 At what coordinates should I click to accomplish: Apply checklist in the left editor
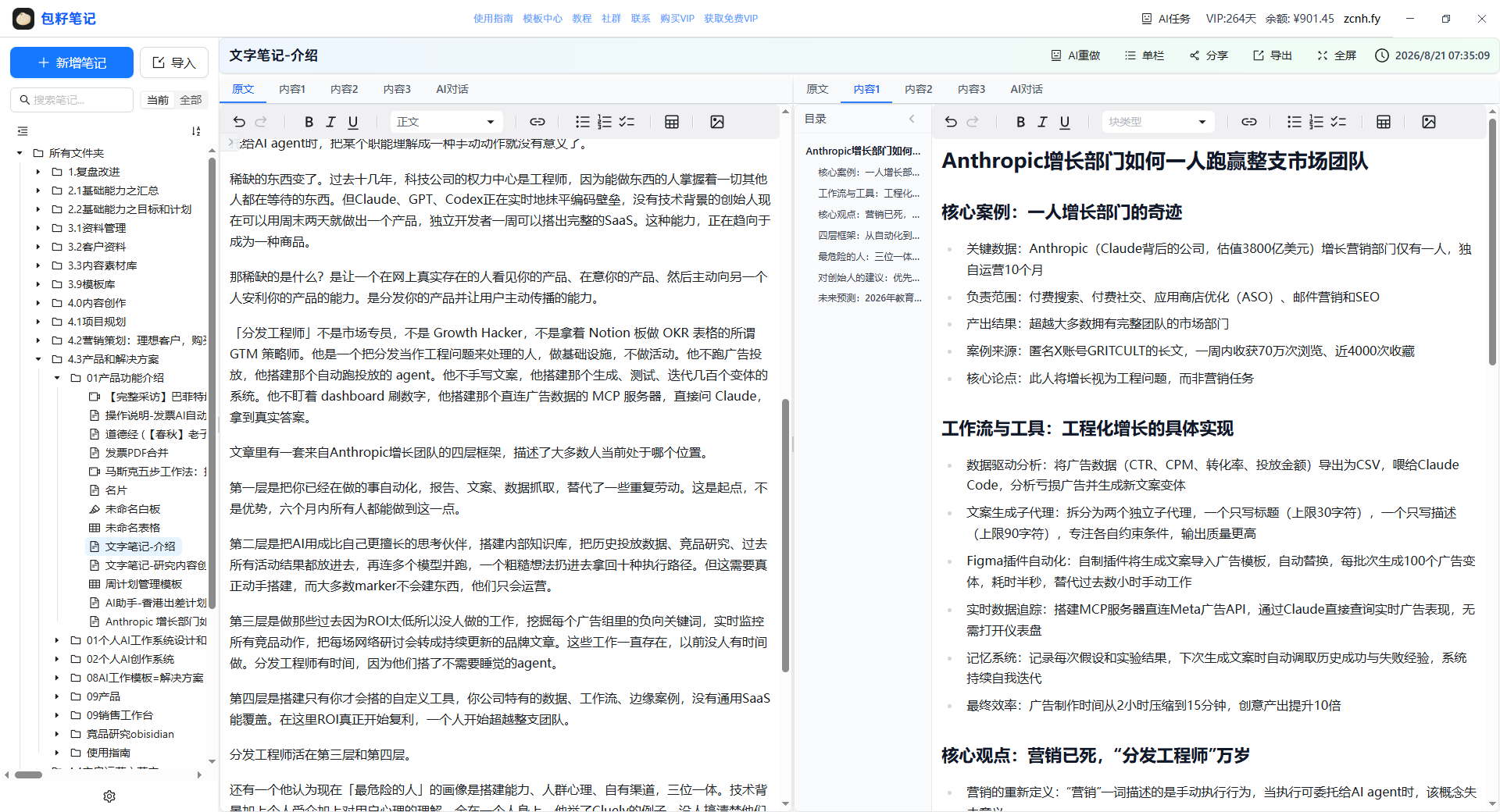coord(627,122)
